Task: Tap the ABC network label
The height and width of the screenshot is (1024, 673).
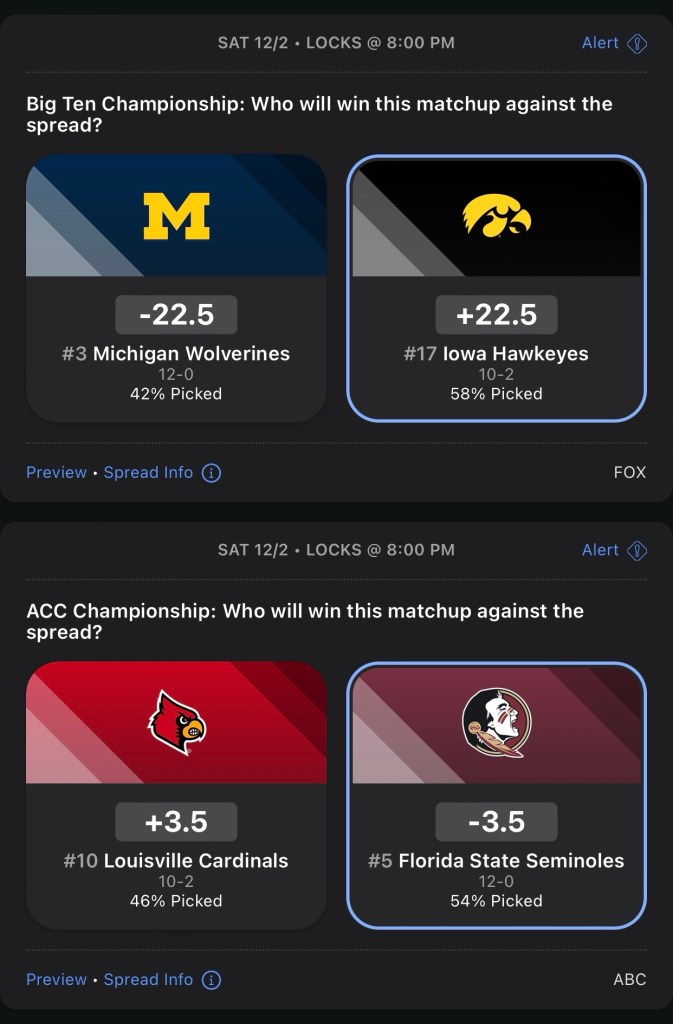Action: pos(630,980)
